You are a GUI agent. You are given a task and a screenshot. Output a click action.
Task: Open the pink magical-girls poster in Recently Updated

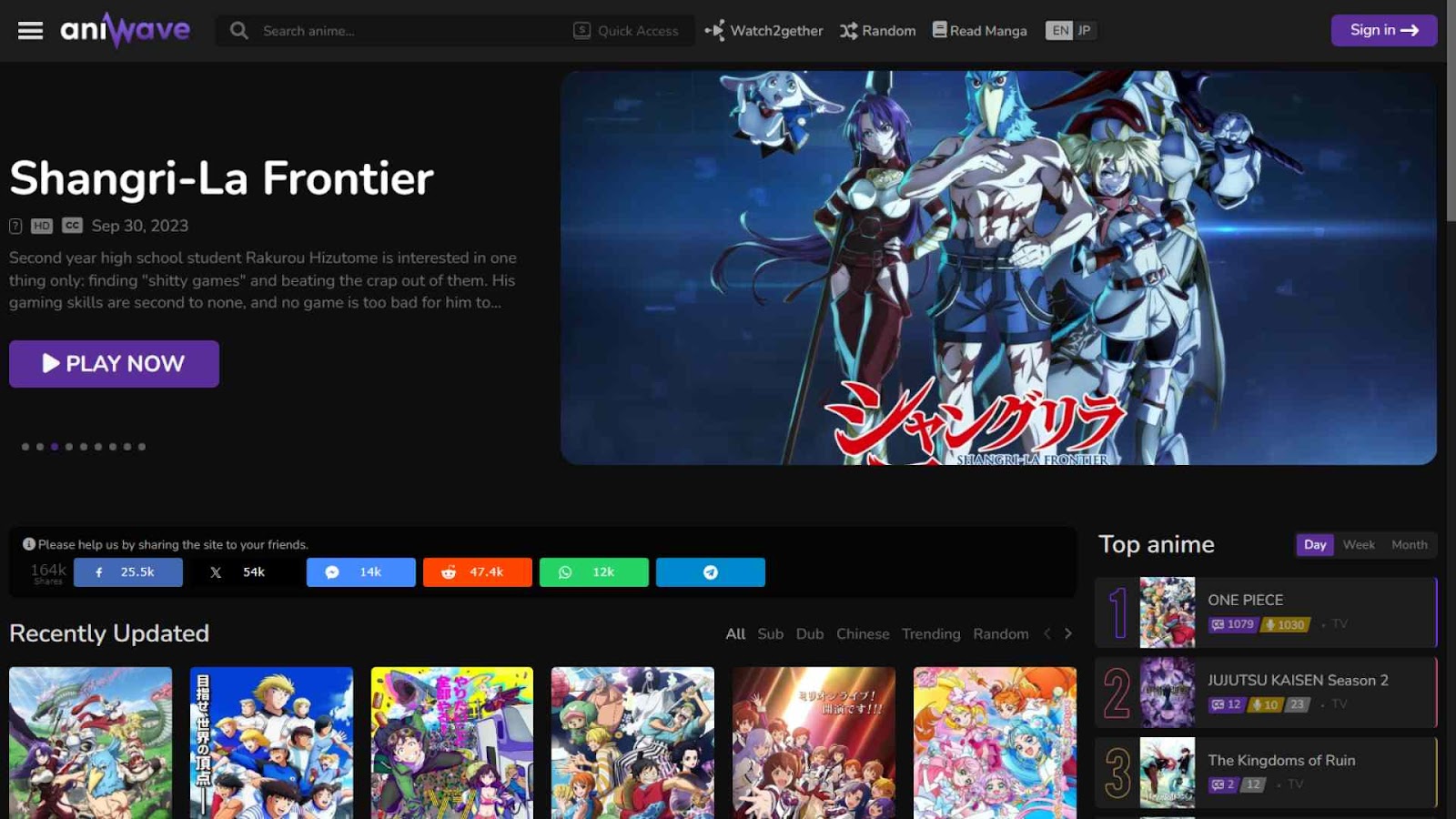click(995, 743)
